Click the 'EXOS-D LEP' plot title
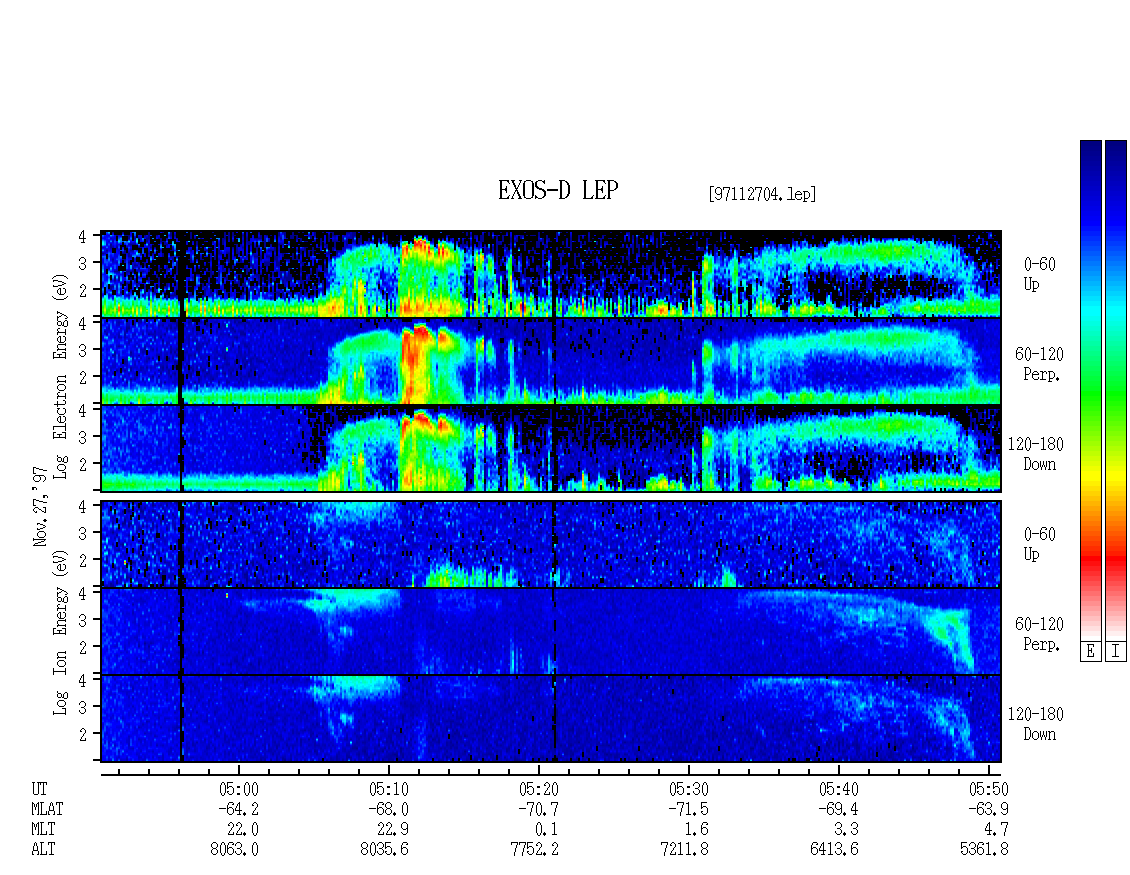The width and height of the screenshot is (1130, 875). 558,190
